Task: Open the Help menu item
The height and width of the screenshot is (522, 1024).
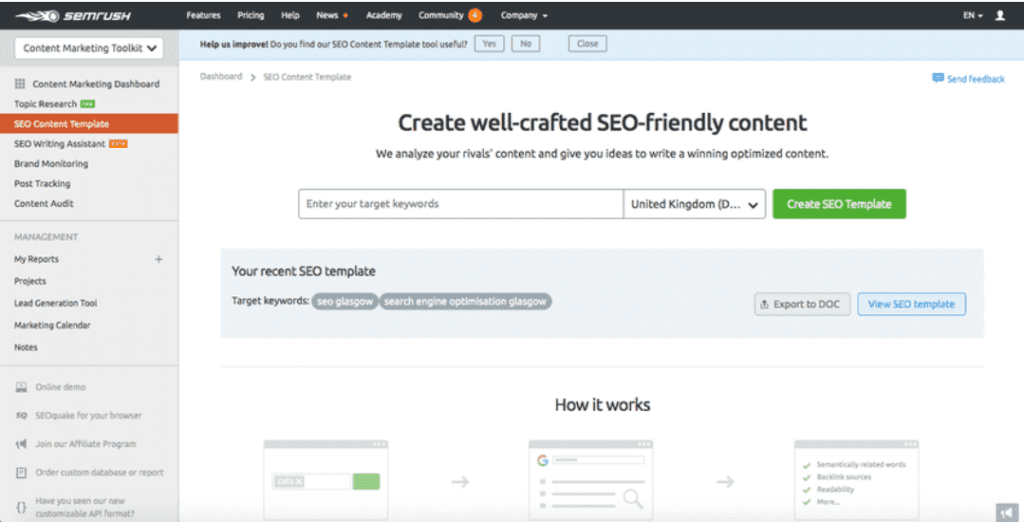Action: 290,16
